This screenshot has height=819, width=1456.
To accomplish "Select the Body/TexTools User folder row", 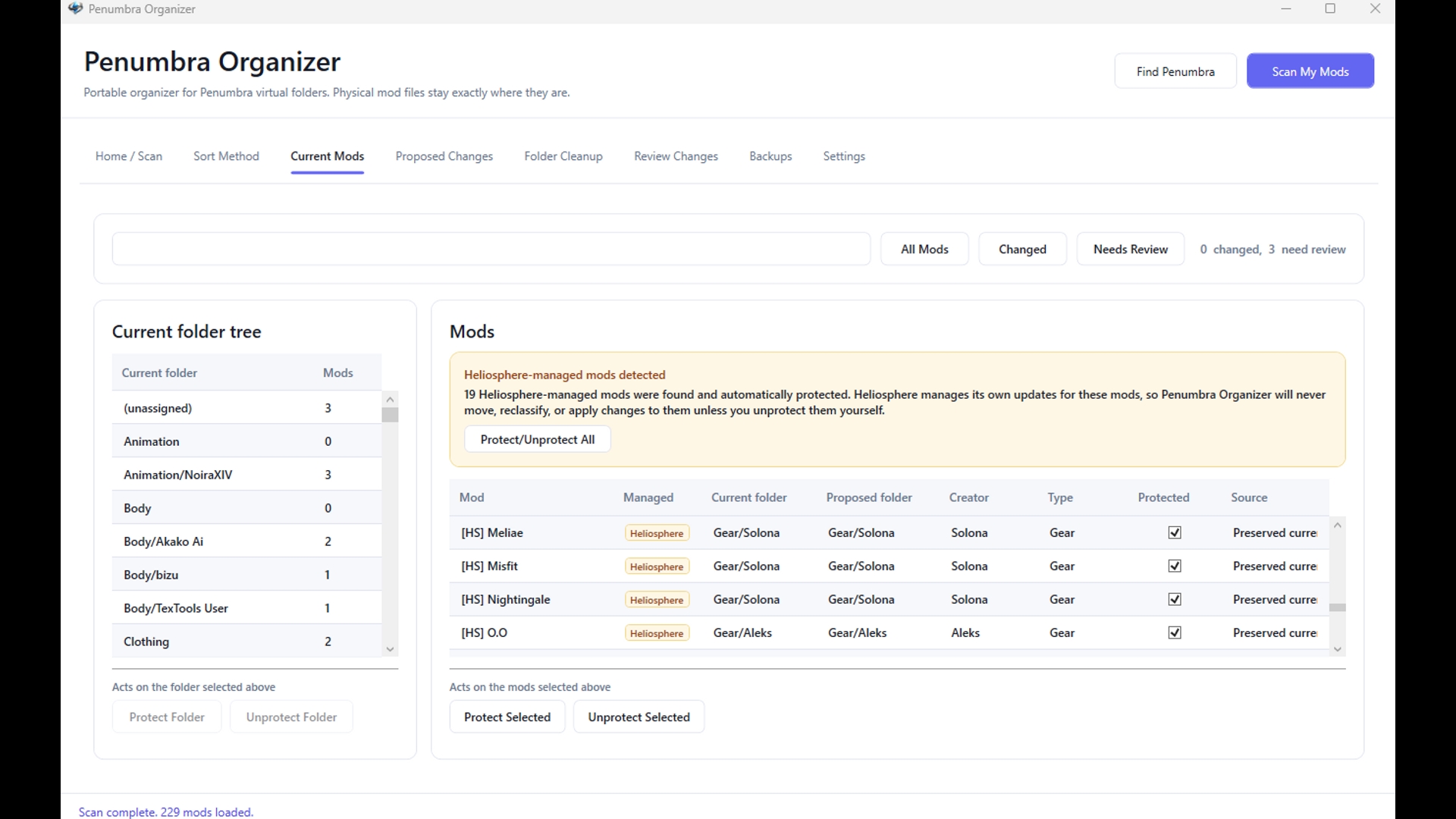I will tap(246, 608).
